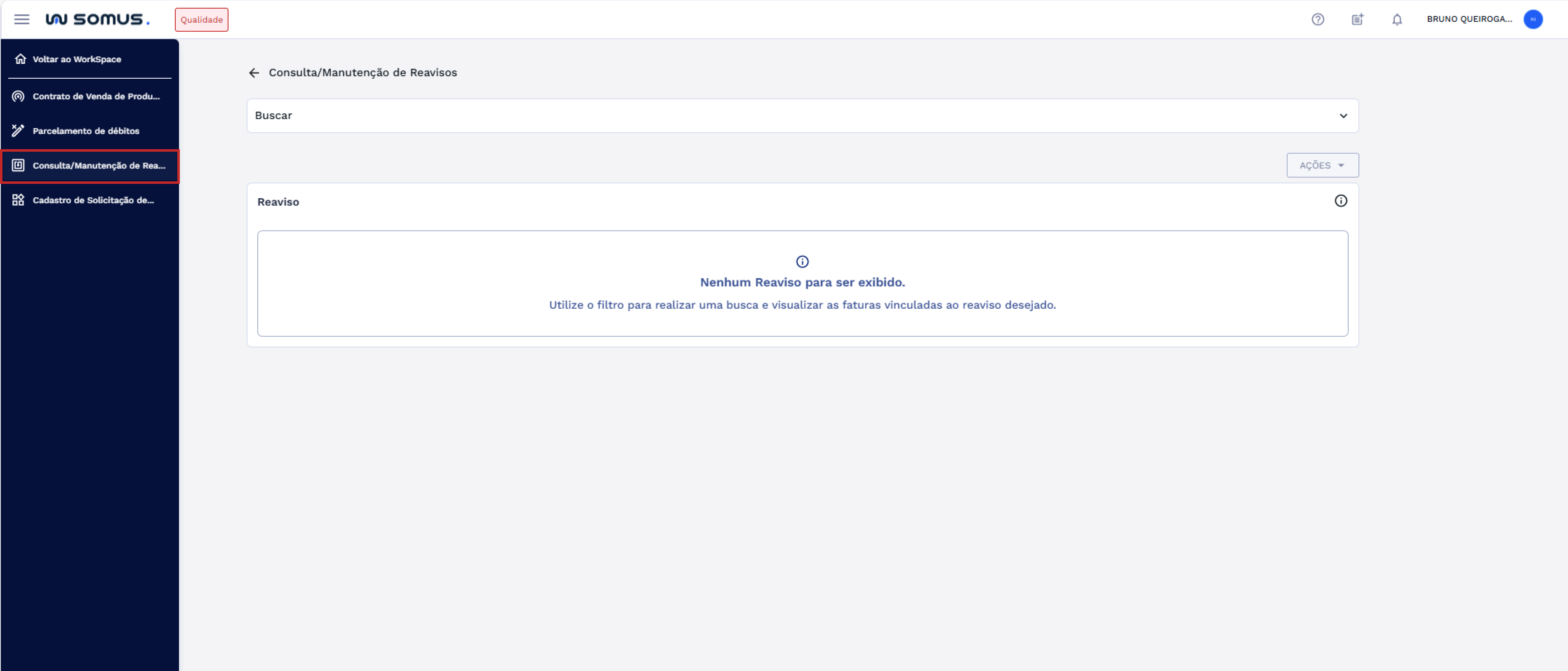Select Cadastro de Solicitação de... menu item
1568x671 pixels.
[x=93, y=200]
